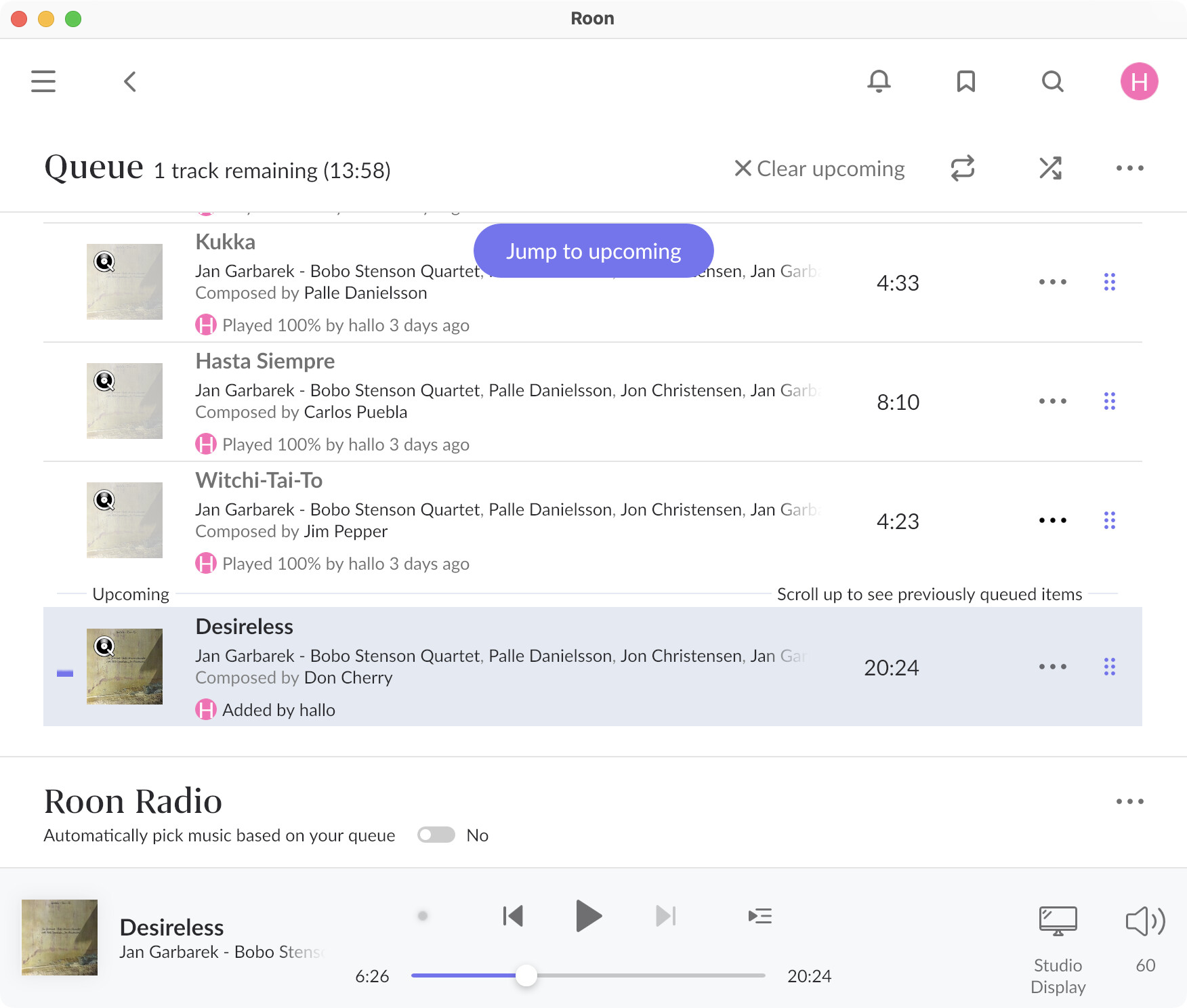Viewport: 1187px width, 1008px height.
Task: Click Jump to upcoming button
Action: (593, 251)
